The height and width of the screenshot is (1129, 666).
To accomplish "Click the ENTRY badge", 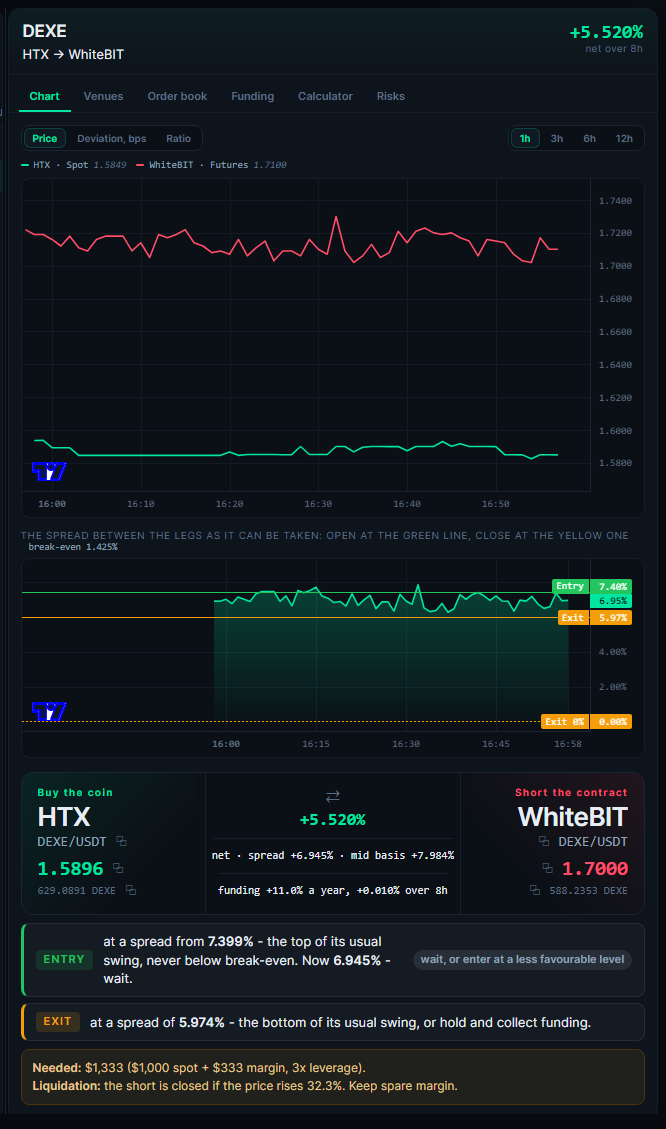I will pos(64,959).
